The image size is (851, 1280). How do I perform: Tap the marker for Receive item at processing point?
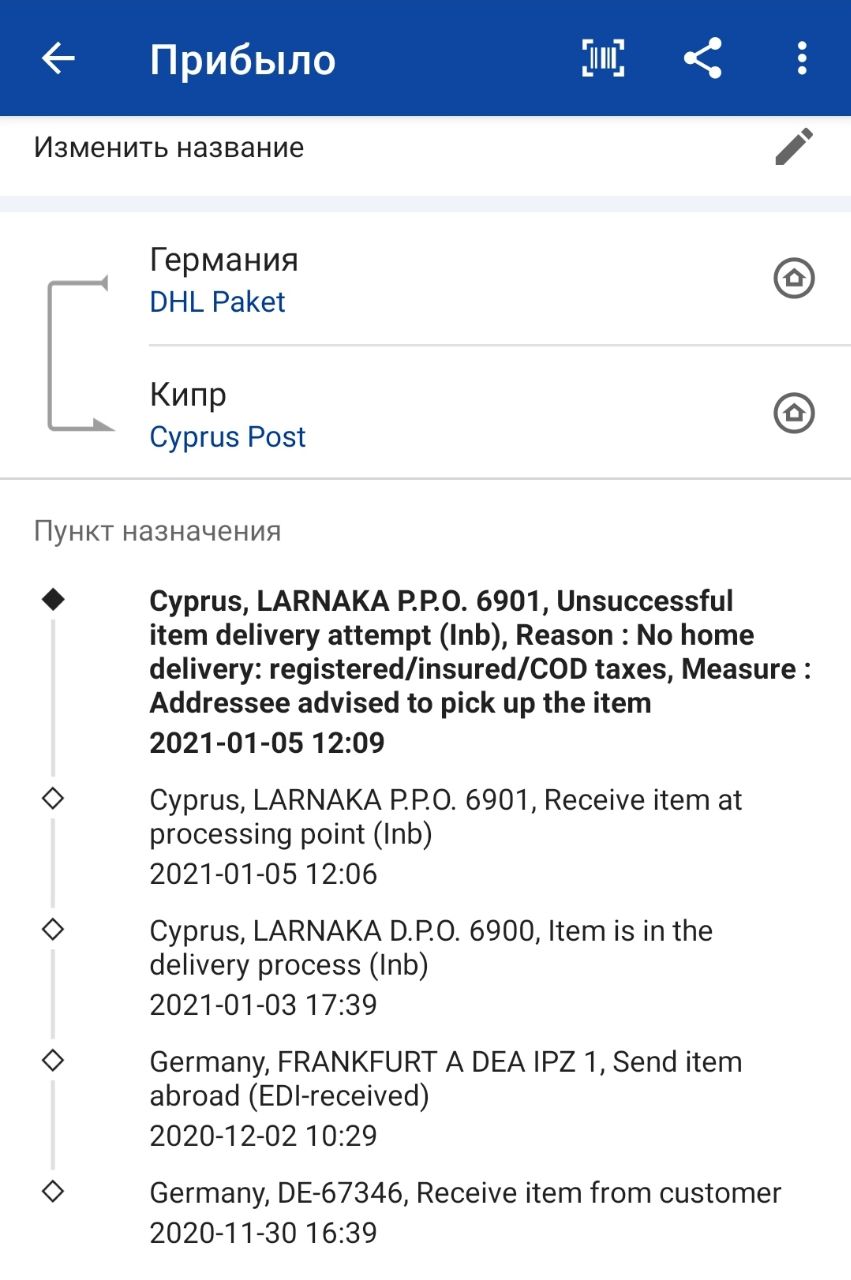[x=53, y=799]
